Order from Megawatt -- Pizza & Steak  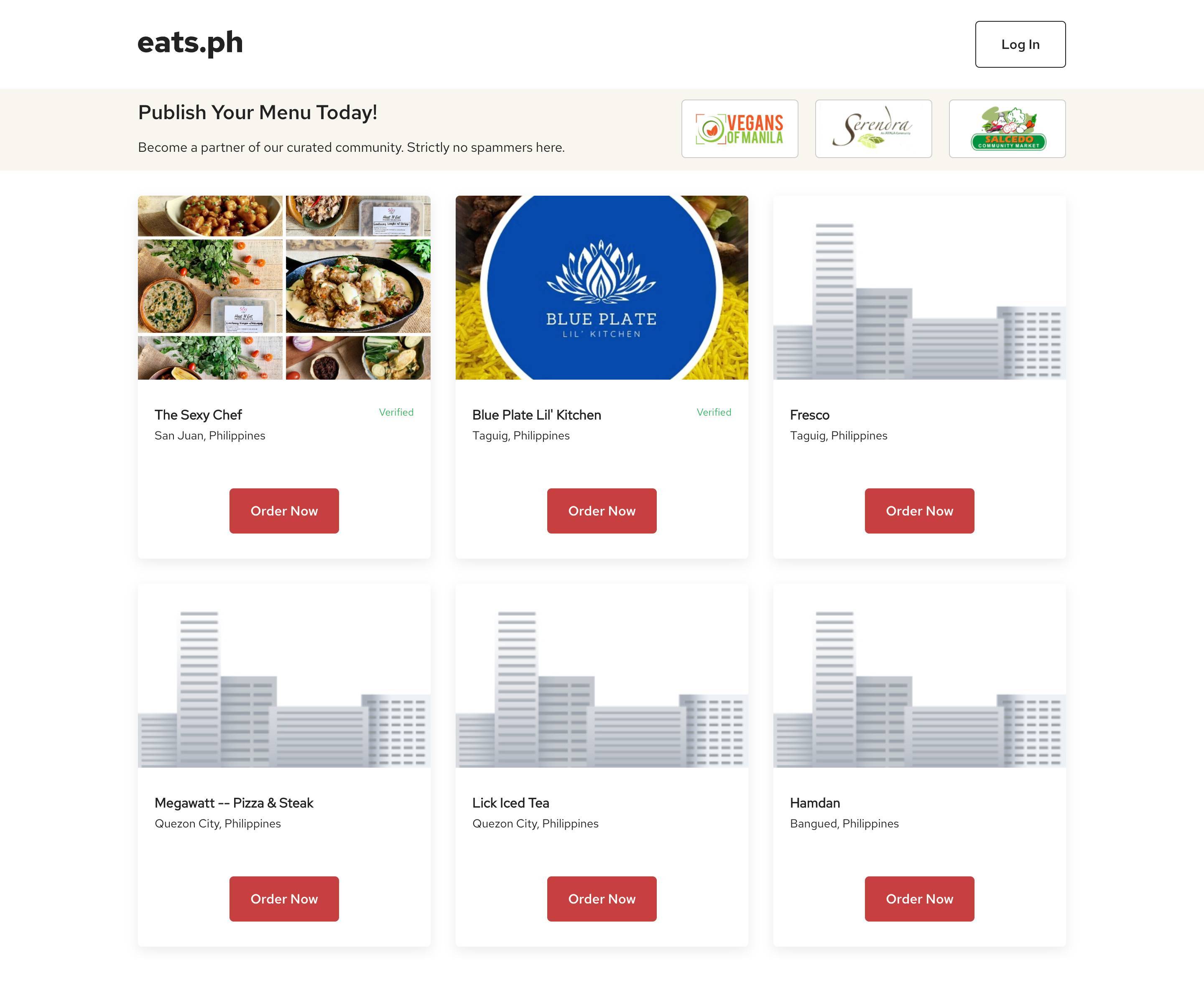pos(284,898)
